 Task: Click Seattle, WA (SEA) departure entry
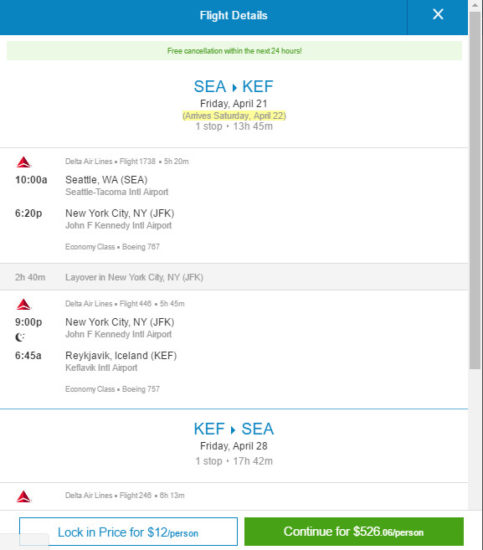pyautogui.click(x=106, y=180)
